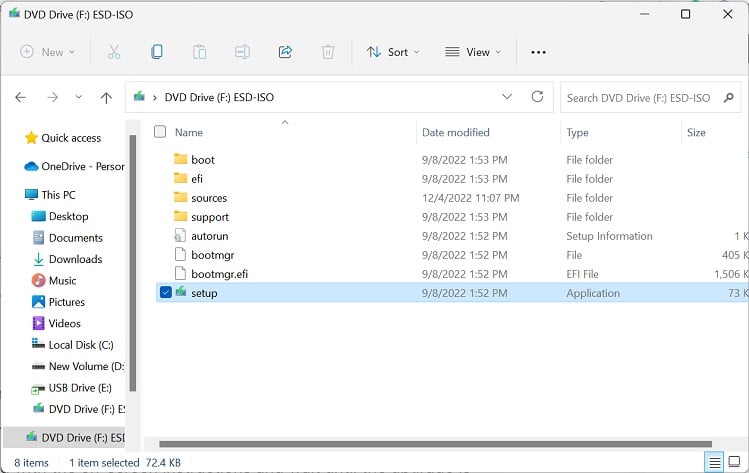Click the Paste clipboard icon
The width and height of the screenshot is (749, 473).
point(199,52)
